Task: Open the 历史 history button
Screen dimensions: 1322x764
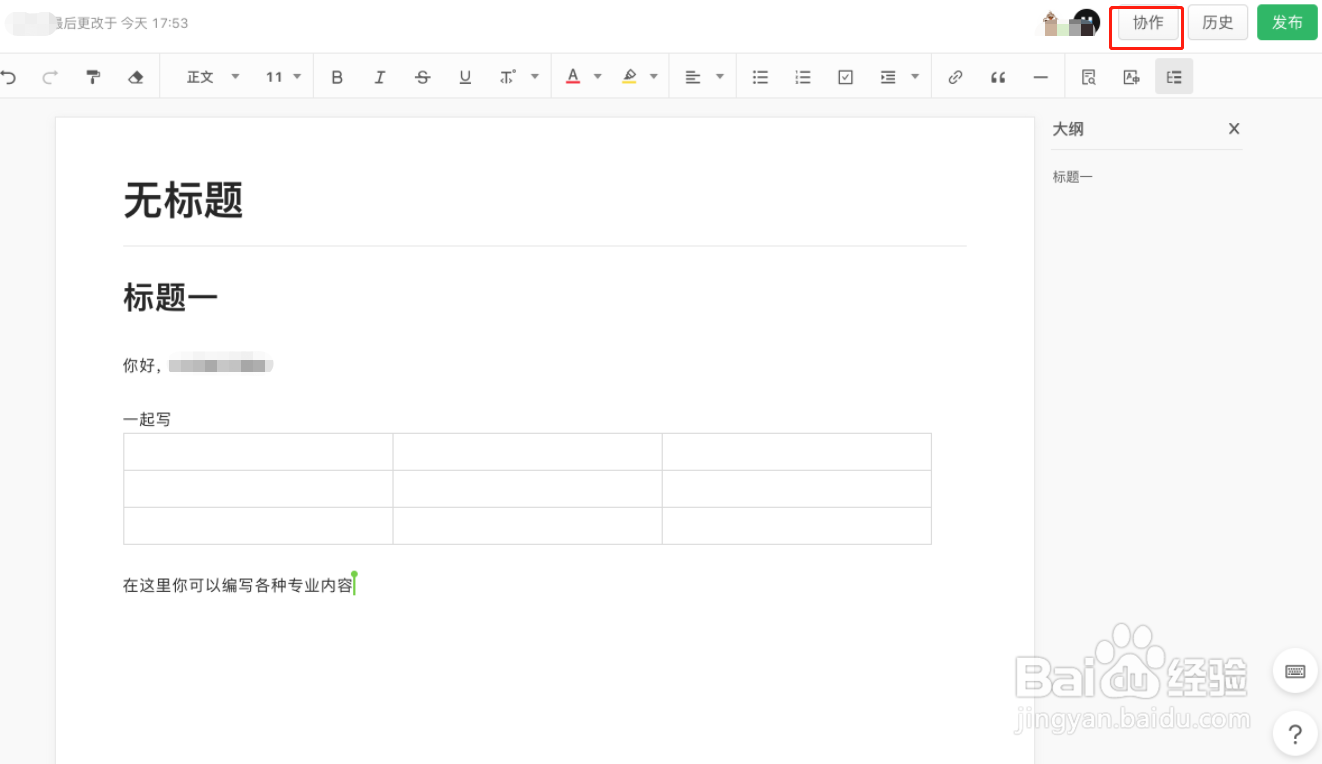Action: pos(1218,23)
